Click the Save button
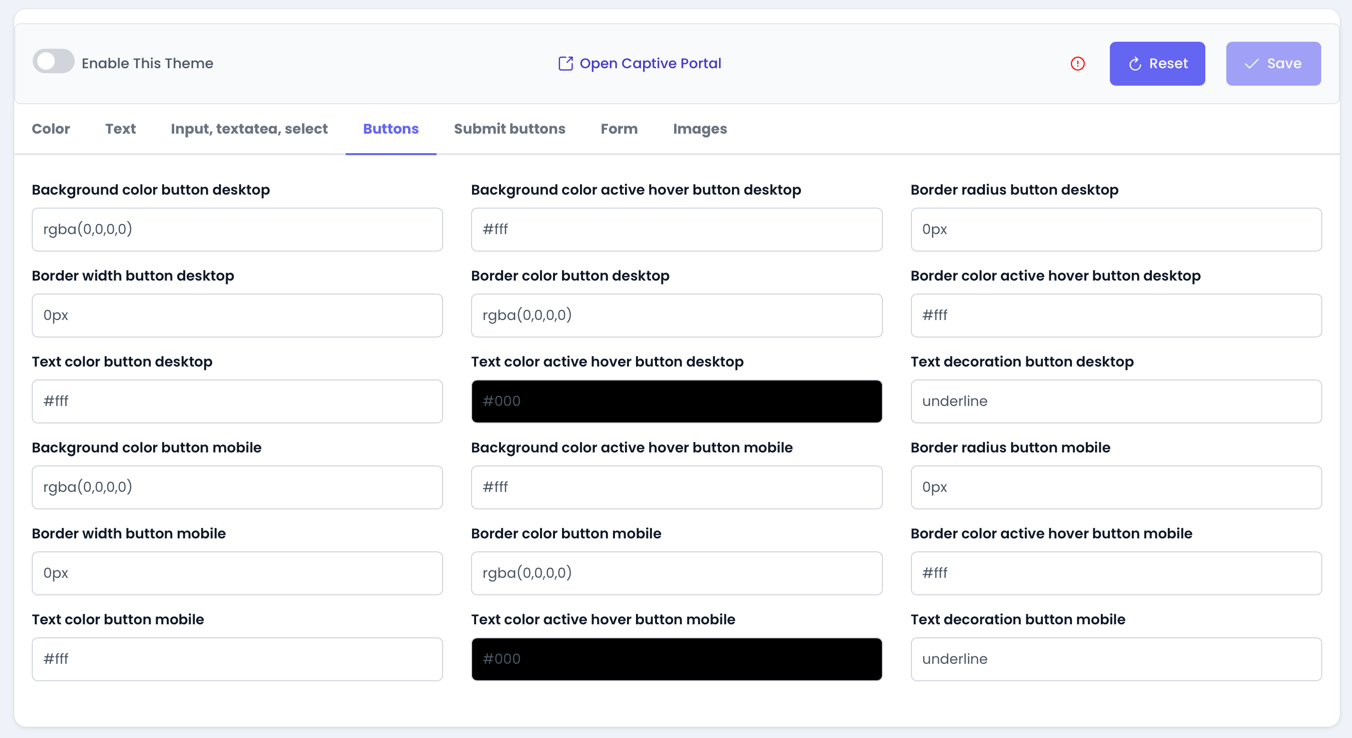Viewport: 1352px width, 738px height. point(1272,64)
